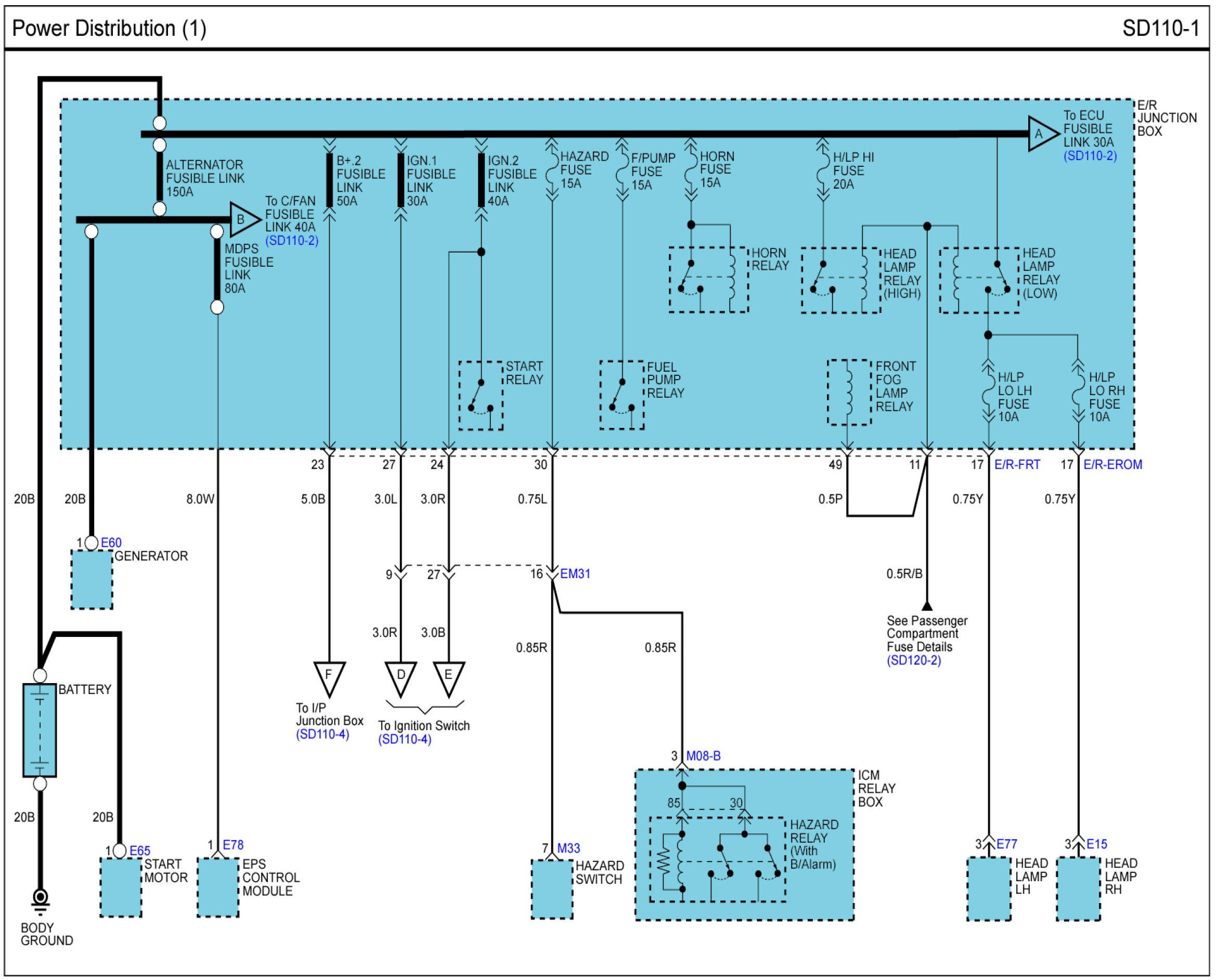Image resolution: width=1217 pixels, height=980 pixels.
Task: Click the triangle A connector symbol
Action: 1040,134
